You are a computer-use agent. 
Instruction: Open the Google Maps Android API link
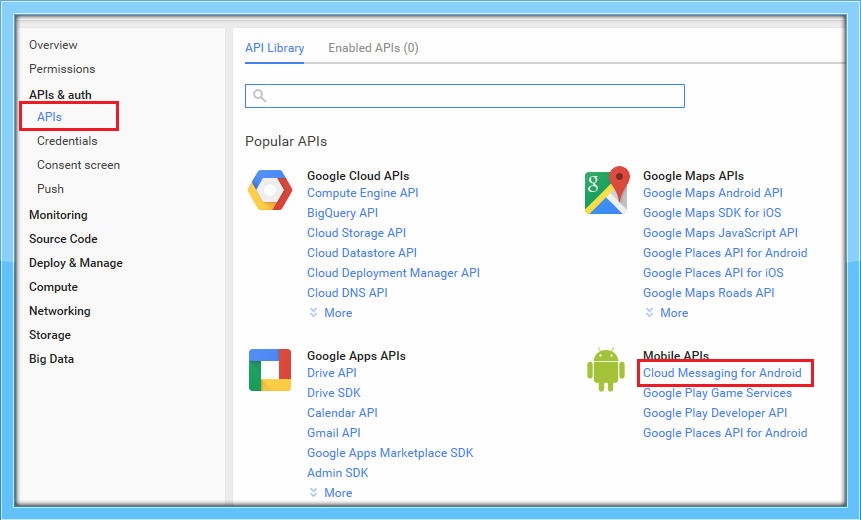click(x=713, y=193)
